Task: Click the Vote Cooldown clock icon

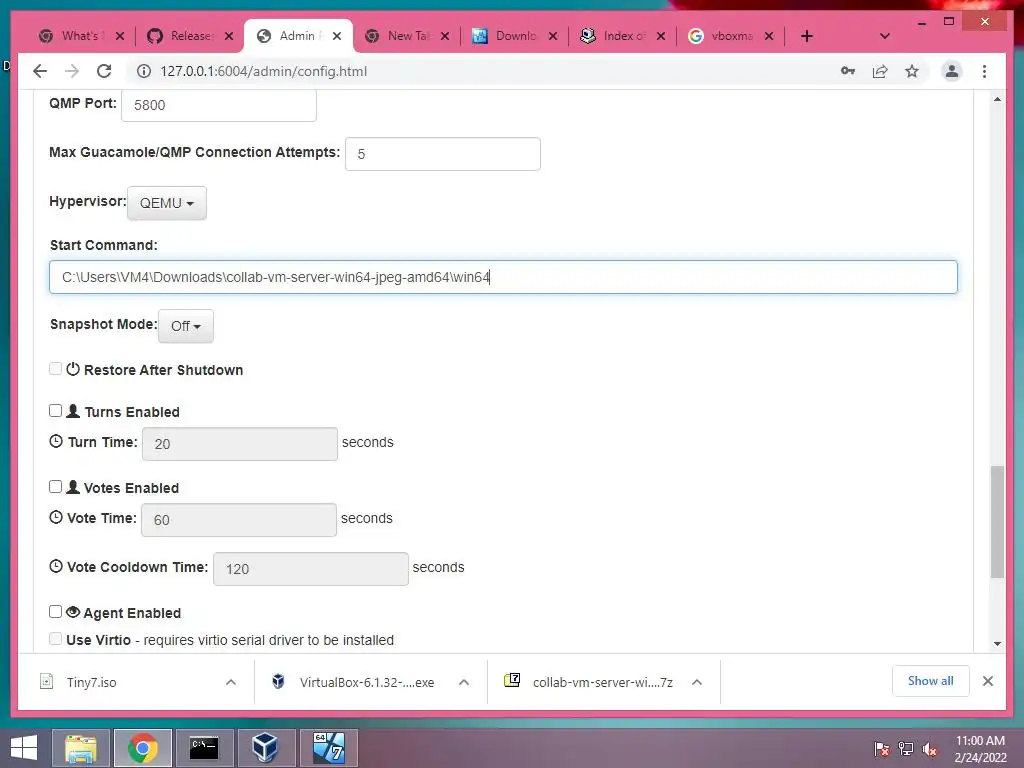Action: click(56, 566)
